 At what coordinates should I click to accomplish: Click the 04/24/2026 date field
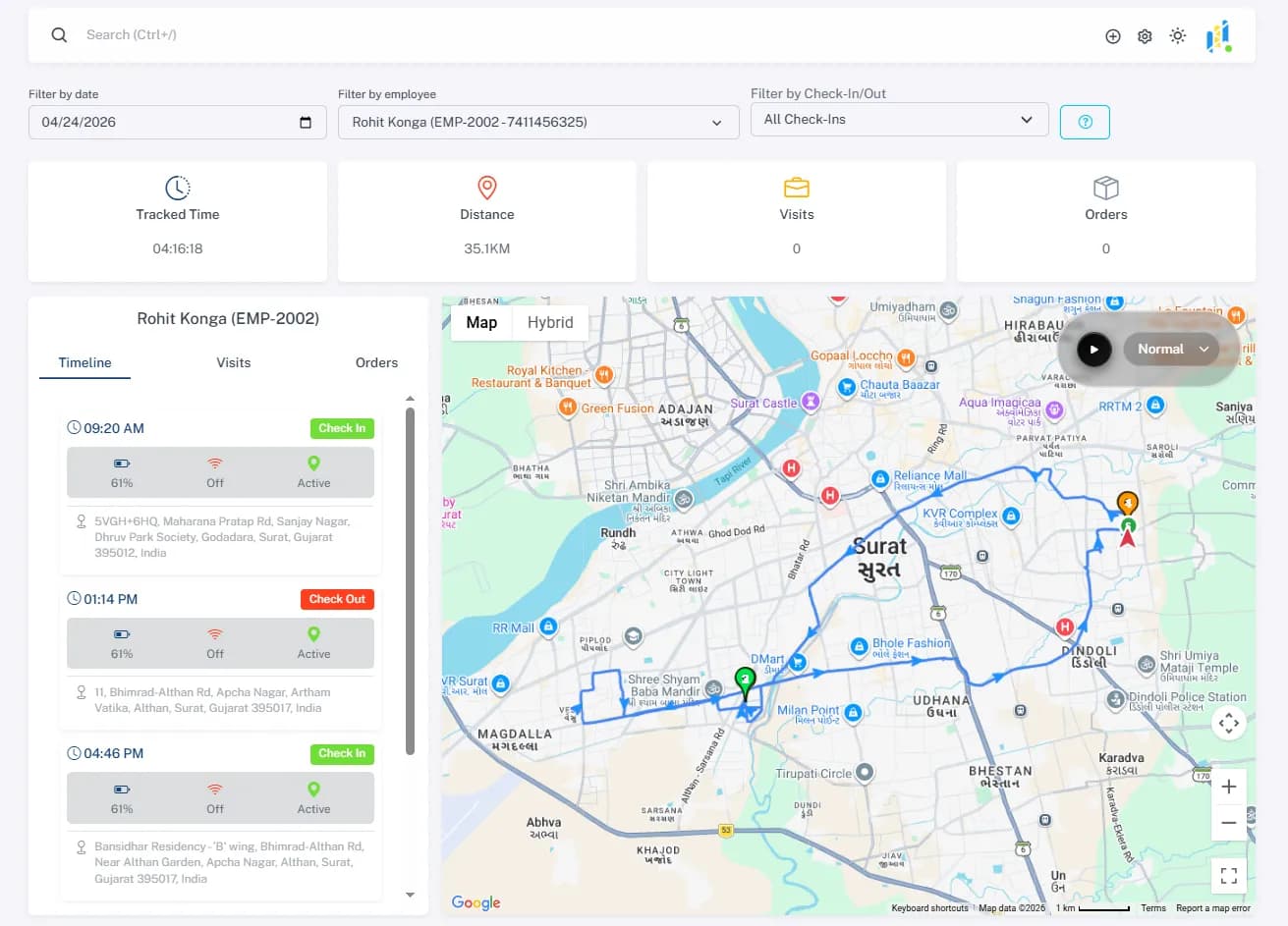click(177, 122)
